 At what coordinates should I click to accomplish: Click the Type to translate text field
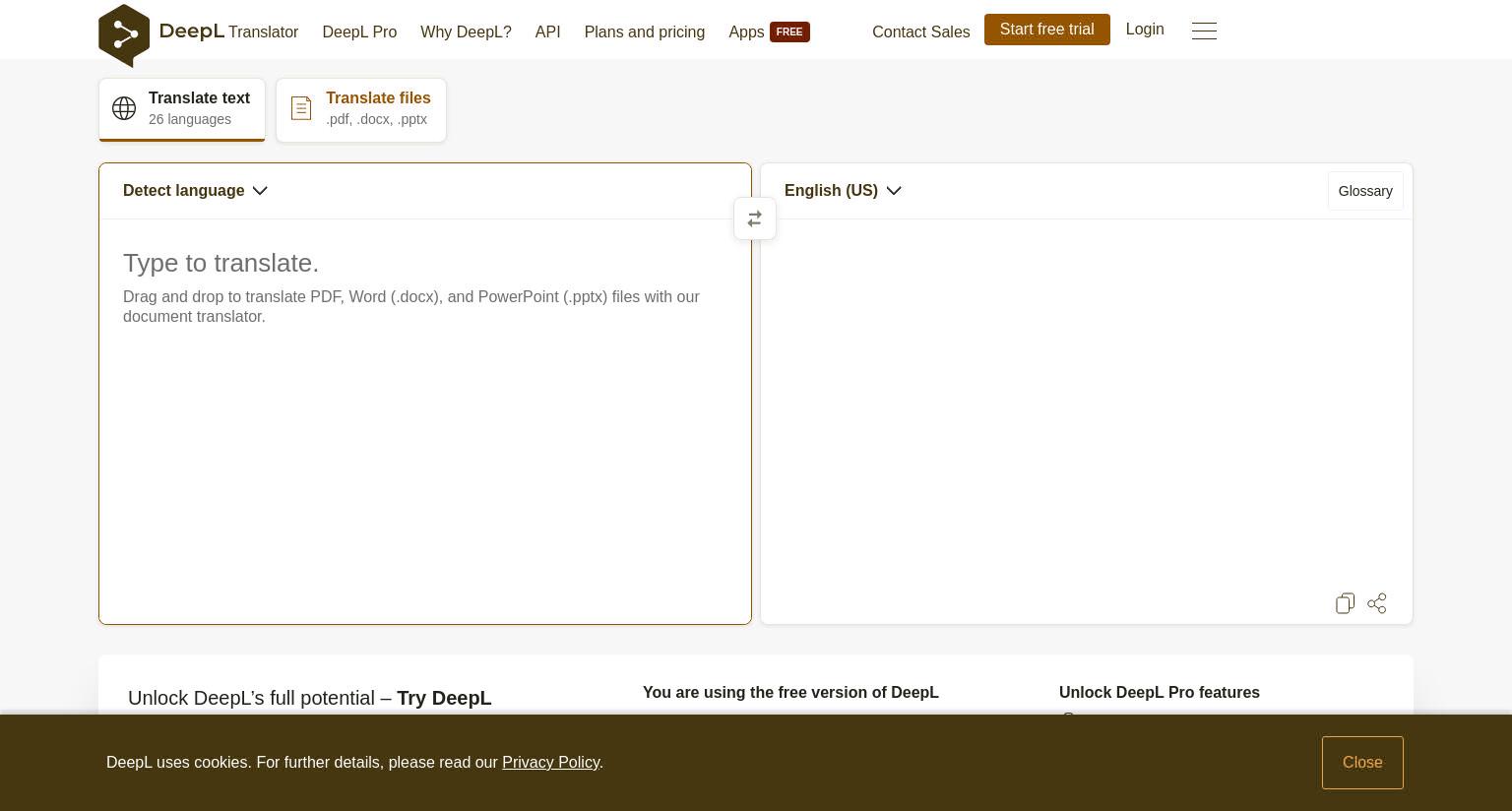[x=425, y=421]
